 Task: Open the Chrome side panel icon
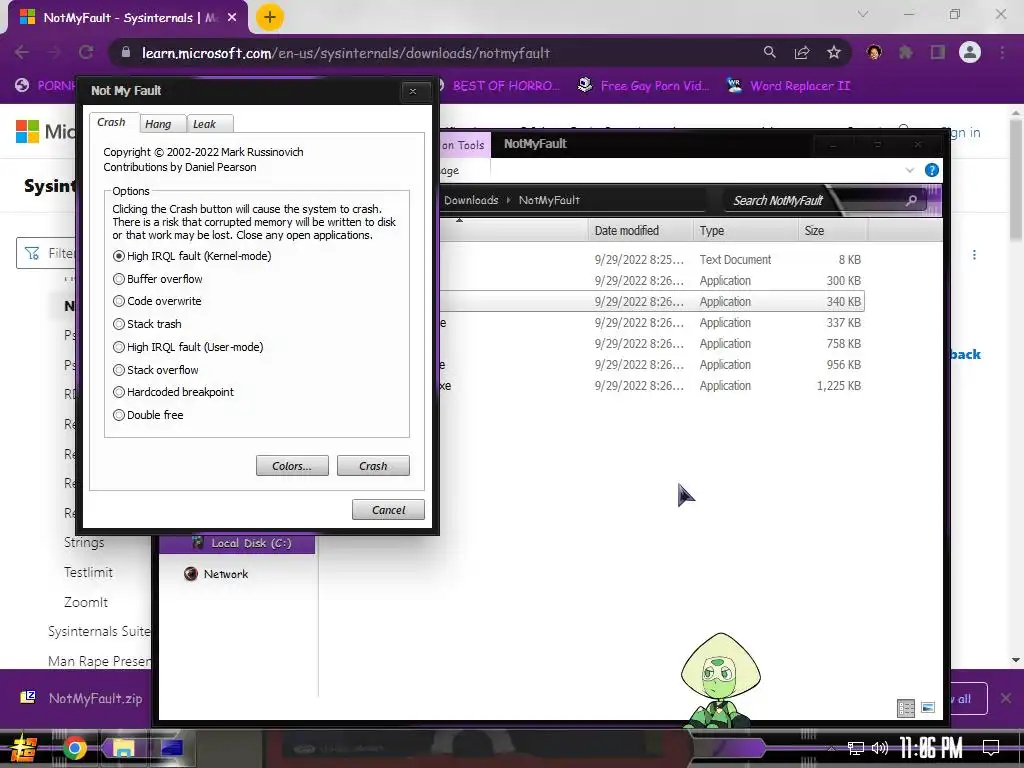pos(938,53)
